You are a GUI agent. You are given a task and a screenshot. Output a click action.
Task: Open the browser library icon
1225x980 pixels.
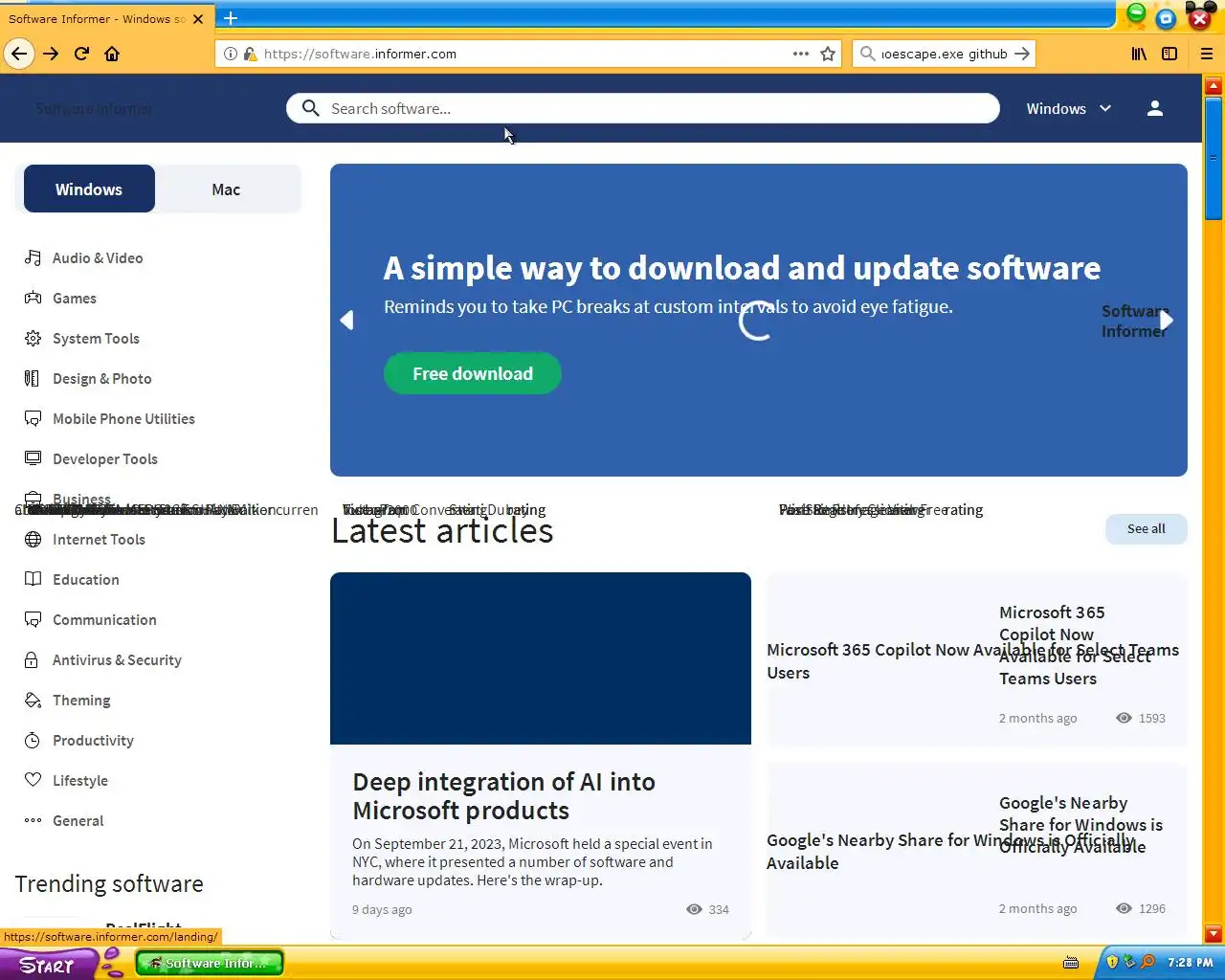[x=1139, y=54]
